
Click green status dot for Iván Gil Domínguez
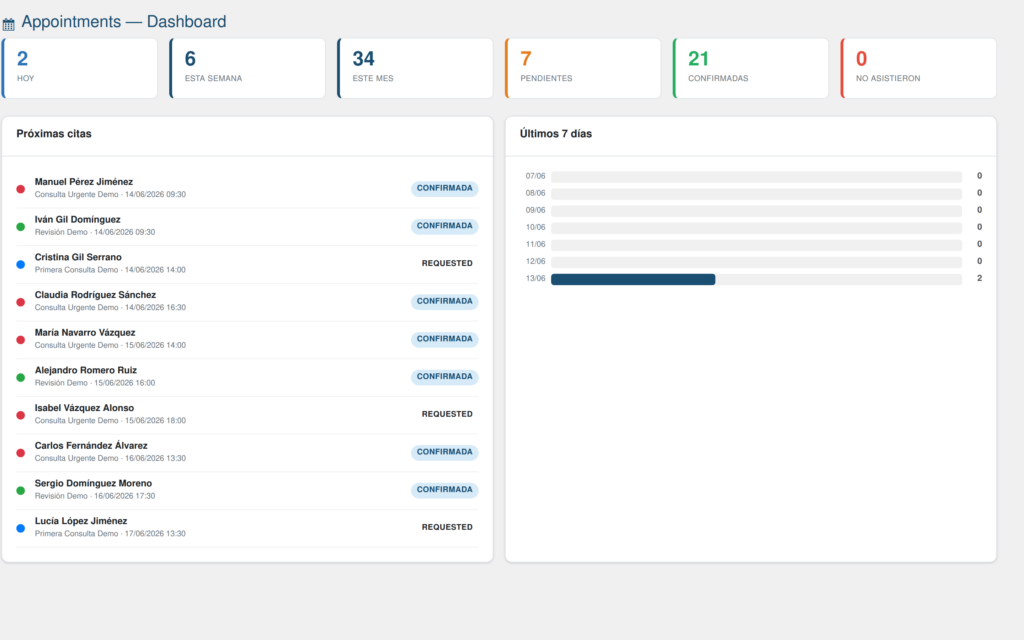[21, 227]
